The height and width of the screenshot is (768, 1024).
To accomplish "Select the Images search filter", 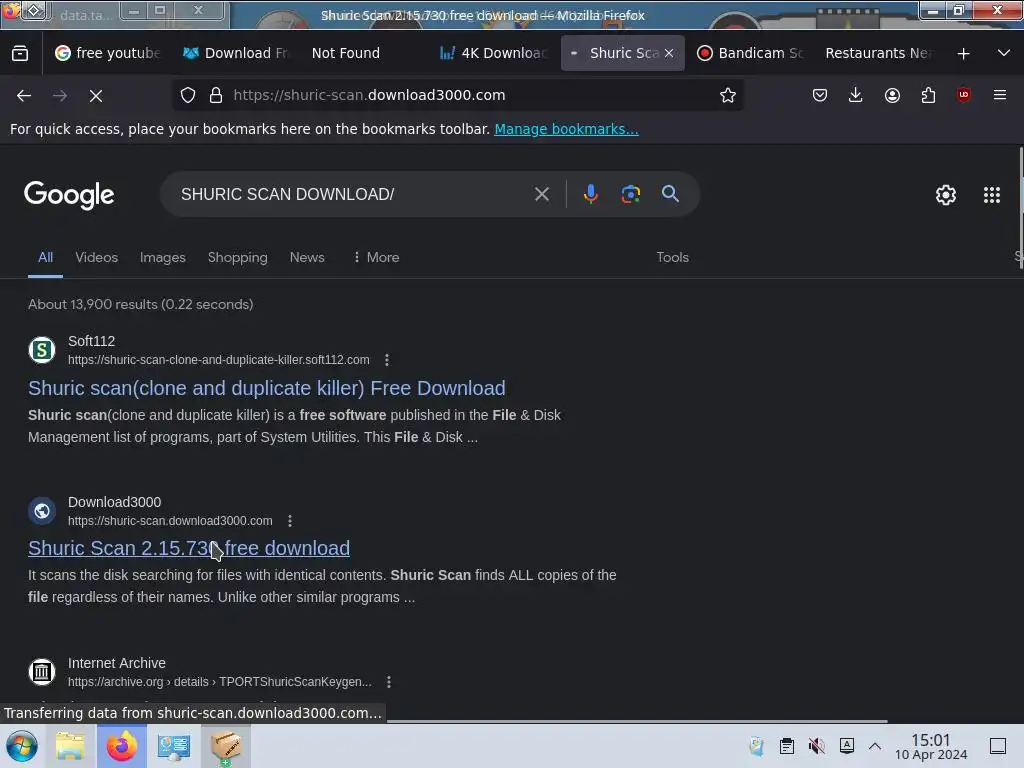I will pos(163,257).
